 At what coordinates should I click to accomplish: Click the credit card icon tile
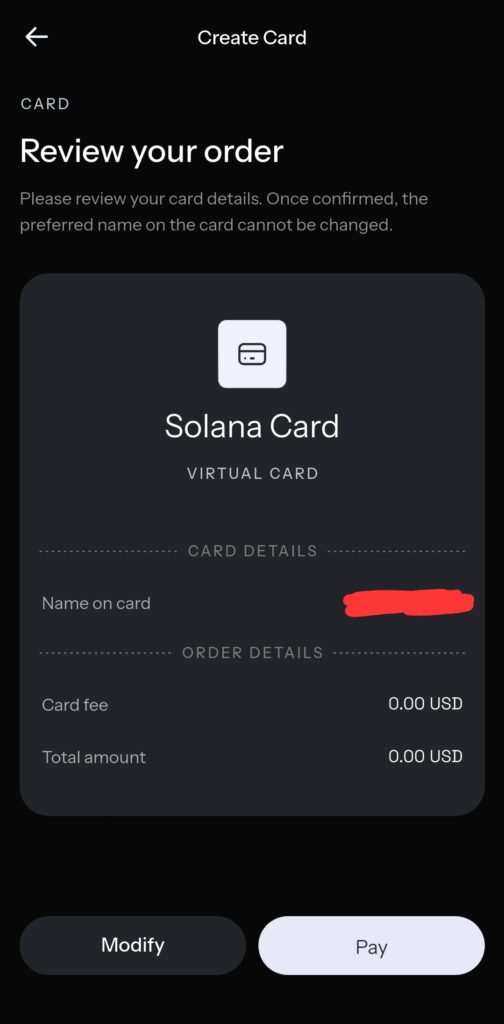point(252,354)
